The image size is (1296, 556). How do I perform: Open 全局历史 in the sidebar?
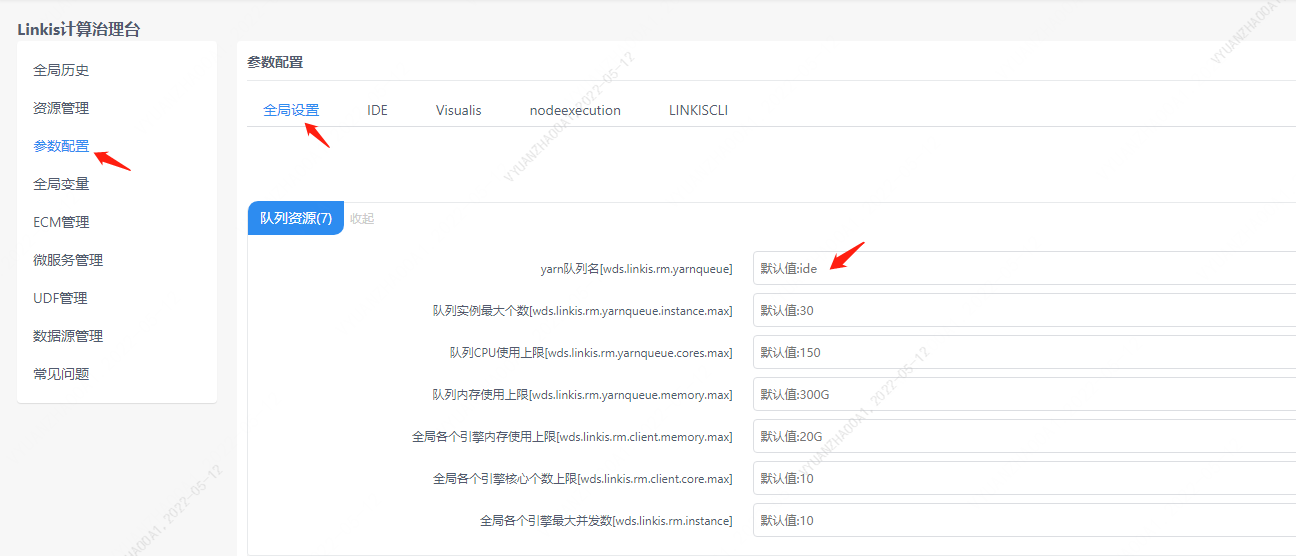(61, 70)
